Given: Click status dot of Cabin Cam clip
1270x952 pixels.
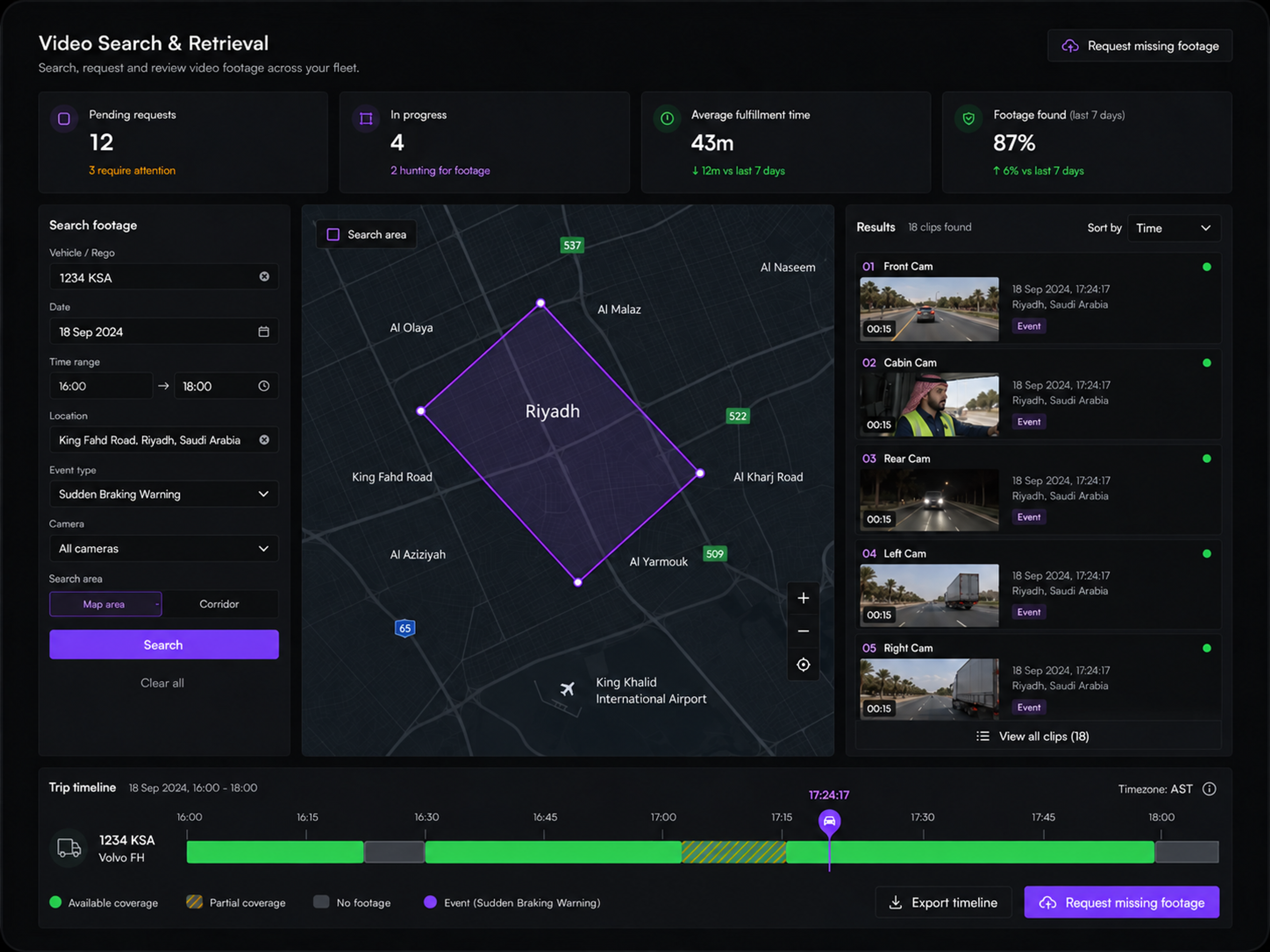Looking at the screenshot, I should [x=1207, y=363].
